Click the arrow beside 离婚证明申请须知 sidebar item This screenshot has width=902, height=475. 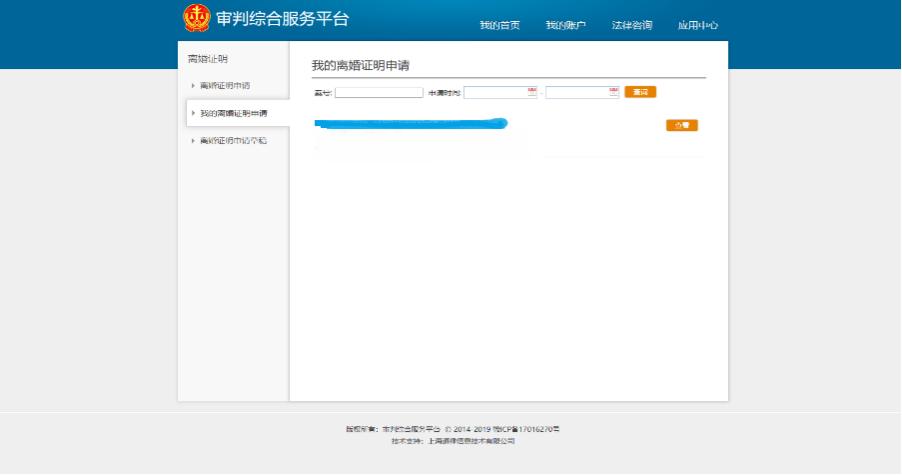tap(193, 141)
